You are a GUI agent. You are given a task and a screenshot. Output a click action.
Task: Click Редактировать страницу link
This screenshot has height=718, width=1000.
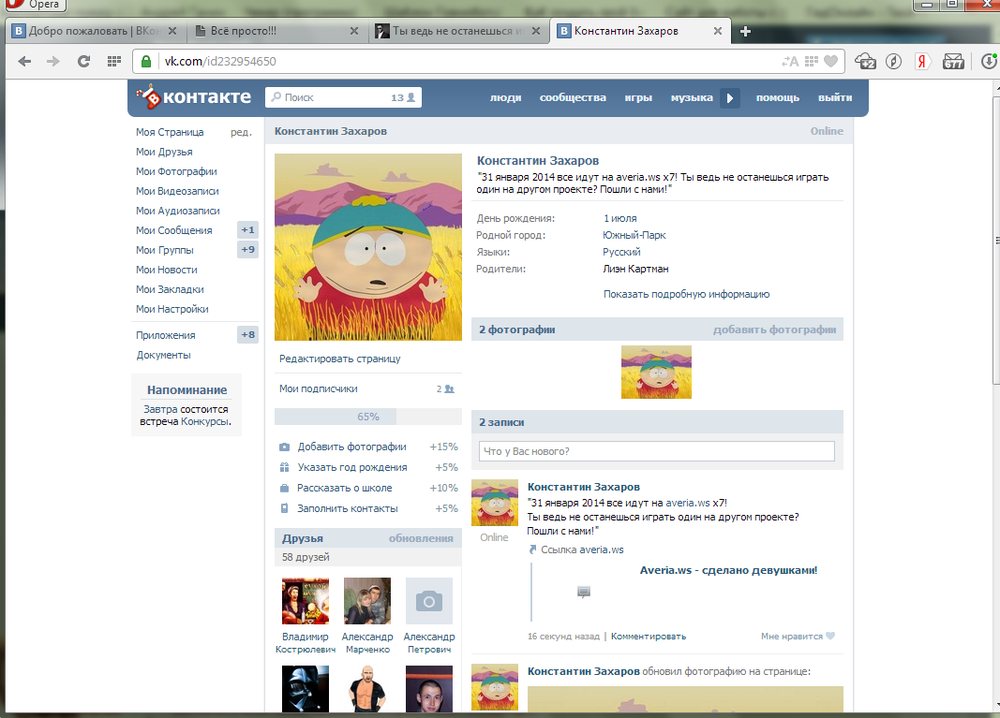[340, 358]
